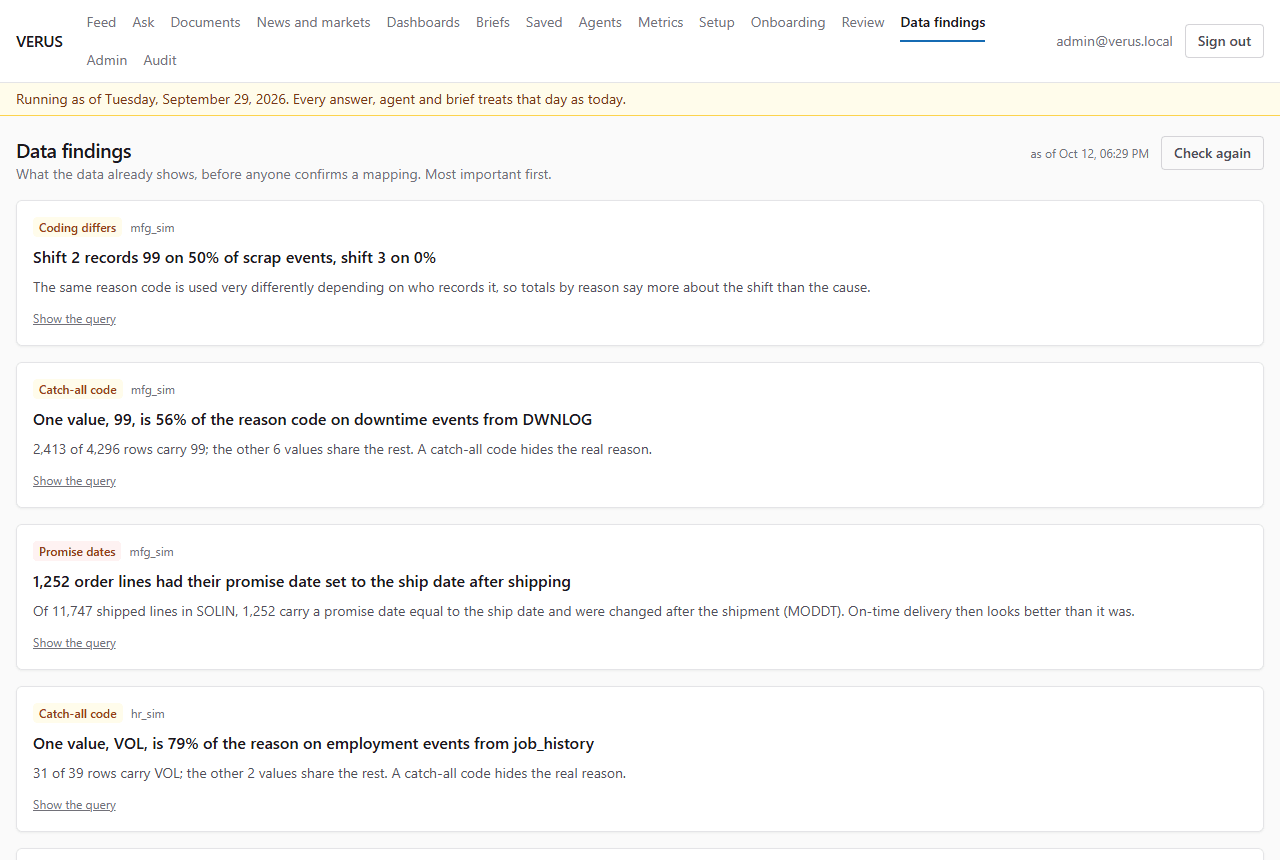Image resolution: width=1280 pixels, height=860 pixels.
Task: Open the Dashboards page
Action: click(423, 22)
